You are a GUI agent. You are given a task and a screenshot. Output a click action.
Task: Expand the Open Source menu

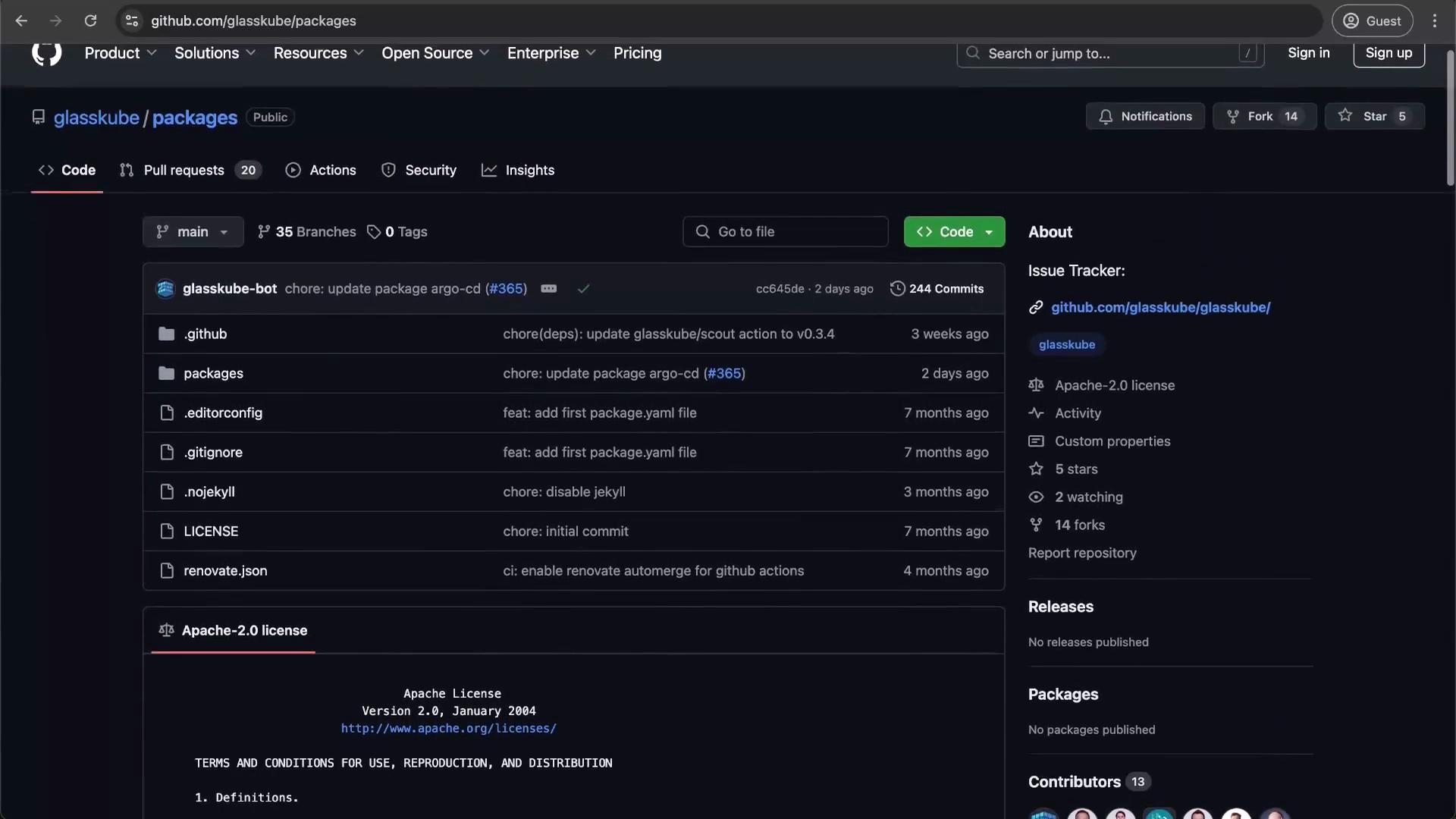(x=435, y=53)
